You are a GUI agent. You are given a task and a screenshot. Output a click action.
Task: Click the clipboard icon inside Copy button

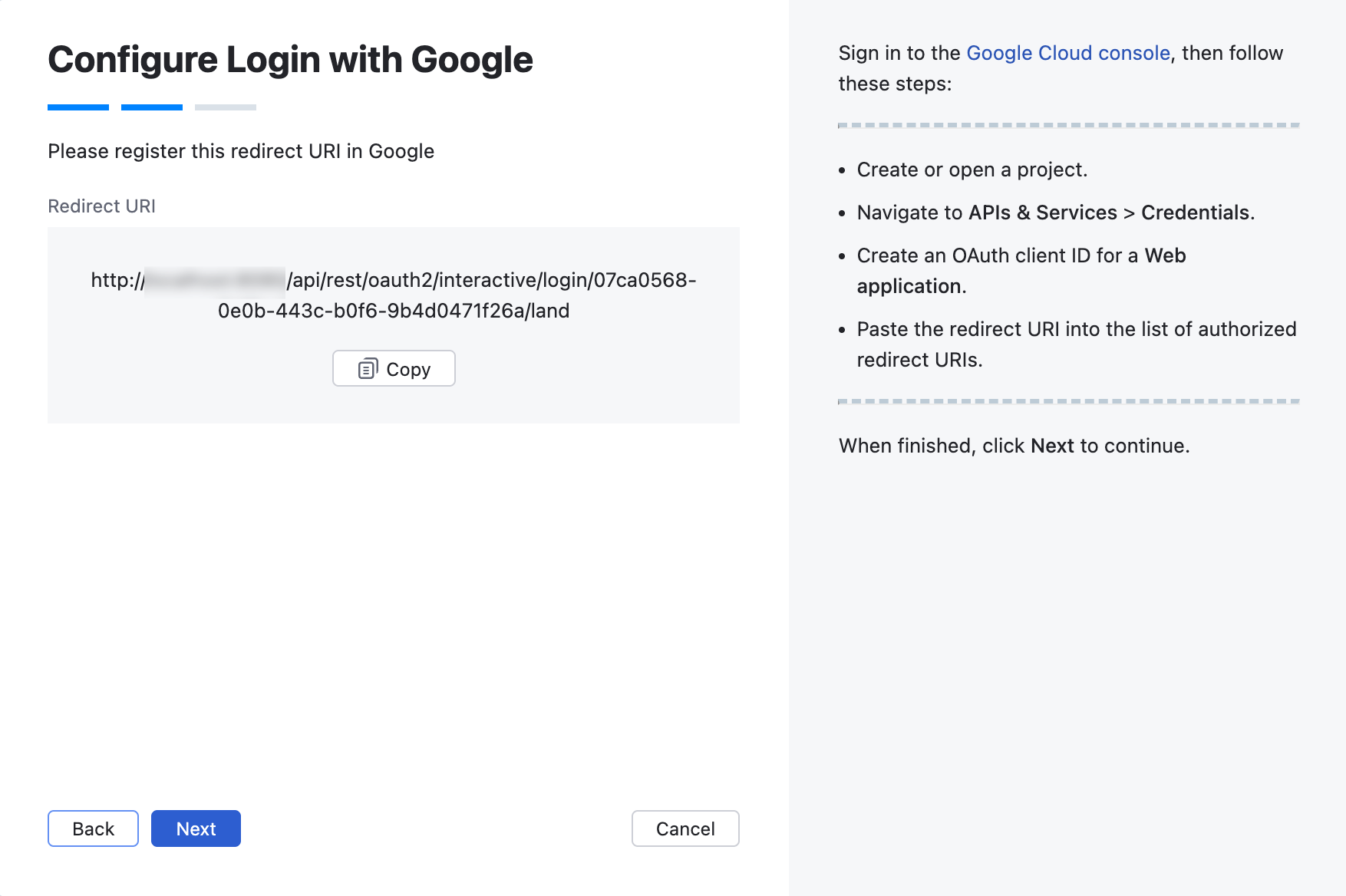coord(368,369)
